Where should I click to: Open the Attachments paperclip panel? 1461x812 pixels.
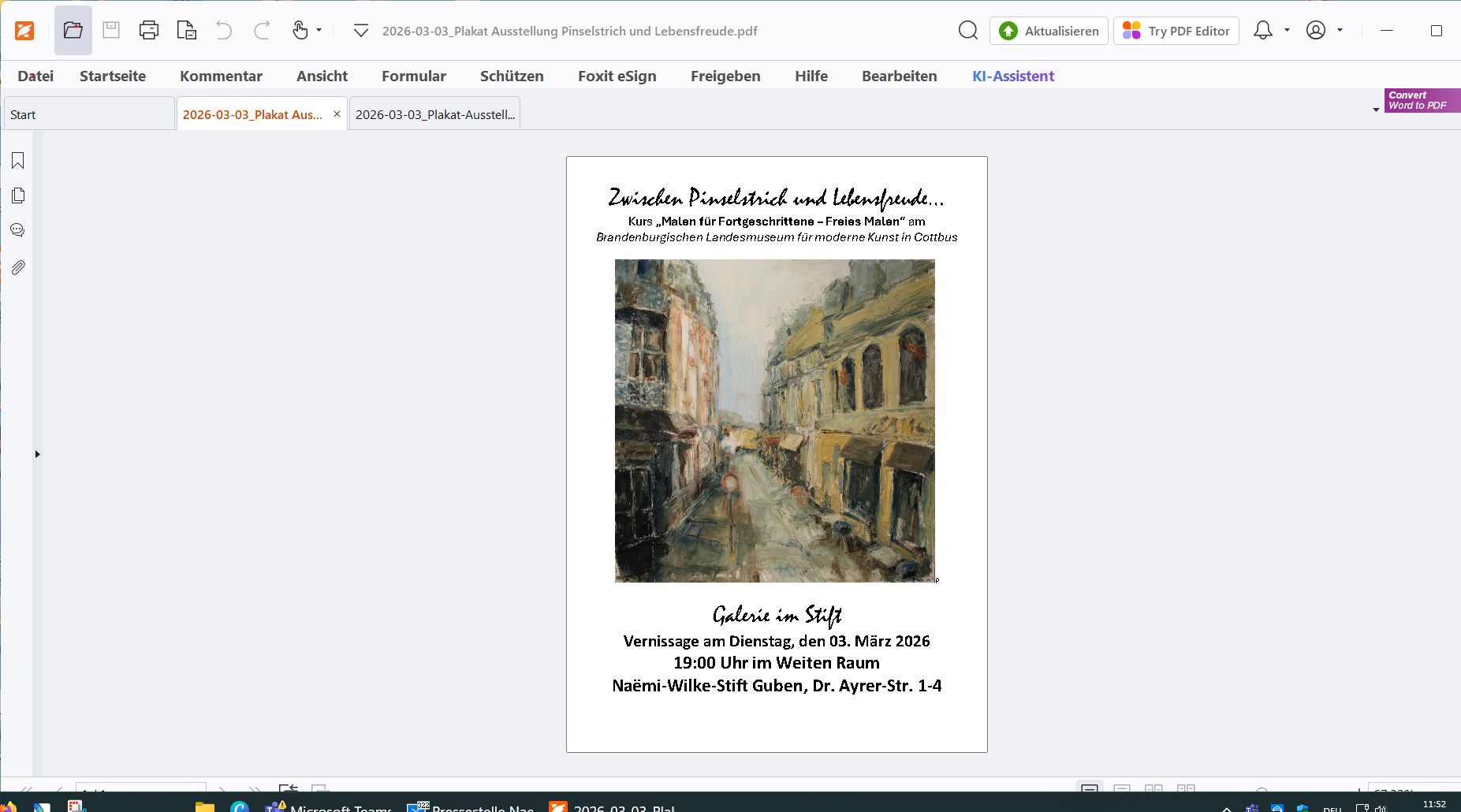[x=18, y=268]
